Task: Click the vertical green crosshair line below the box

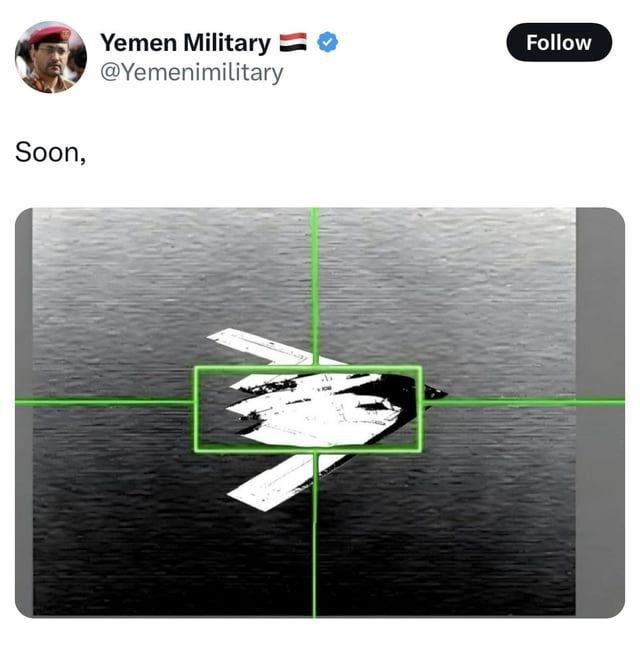Action: 314,535
